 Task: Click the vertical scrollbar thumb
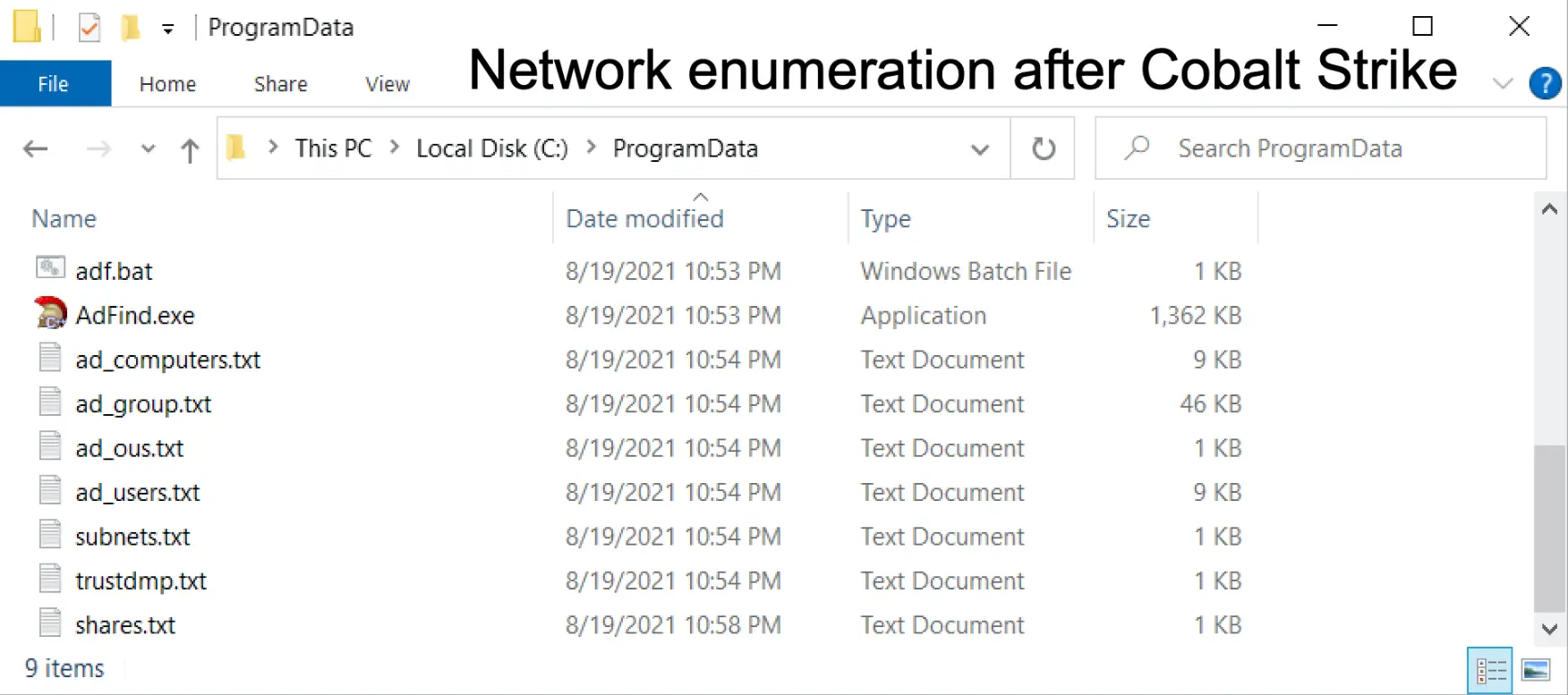pos(1549,528)
